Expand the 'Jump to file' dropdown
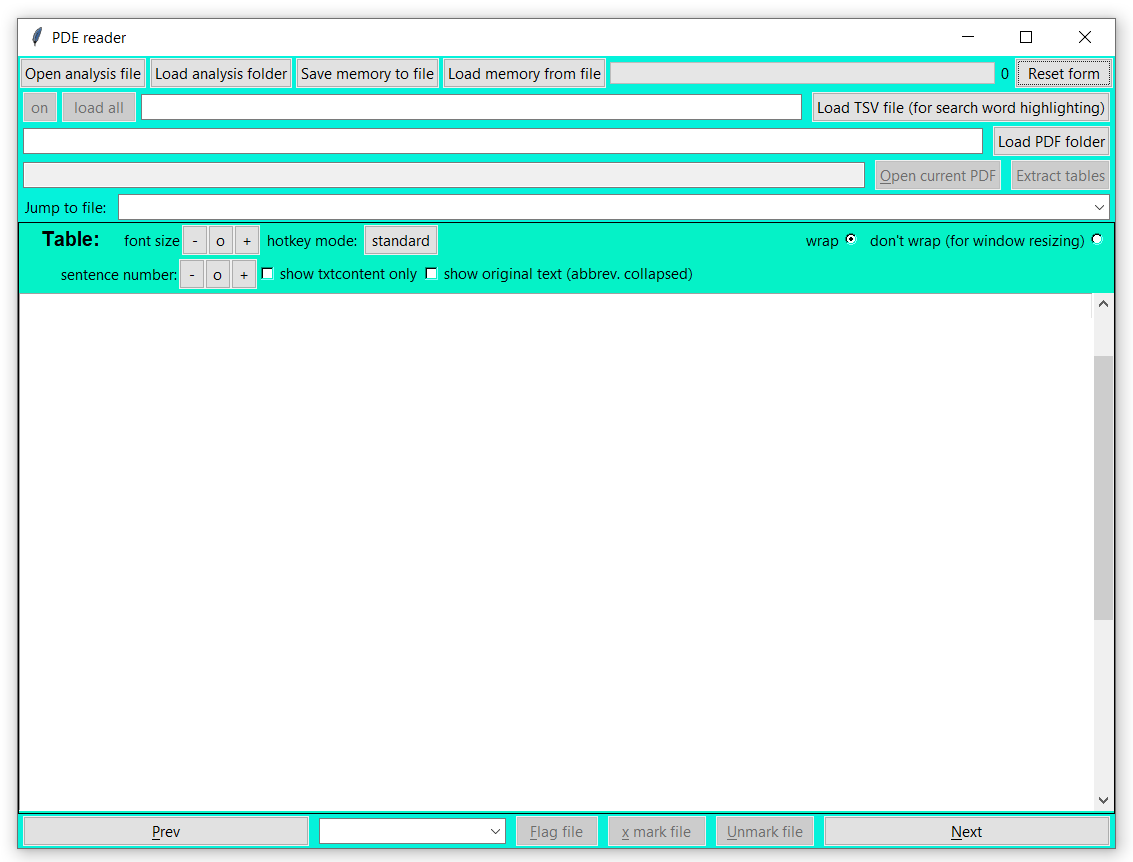This screenshot has height=862, width=1133. [x=1100, y=208]
